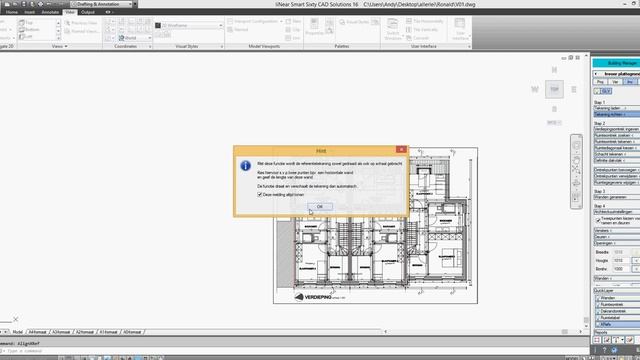
Task: Open the Drafting & Annotation workspace dropdown
Action: click(x=102, y=4)
